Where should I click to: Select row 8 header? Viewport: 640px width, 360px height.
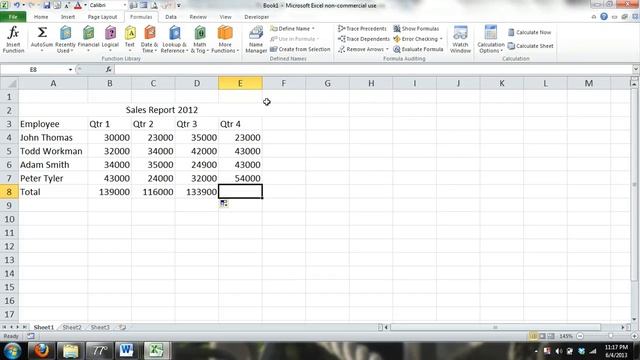[9, 192]
